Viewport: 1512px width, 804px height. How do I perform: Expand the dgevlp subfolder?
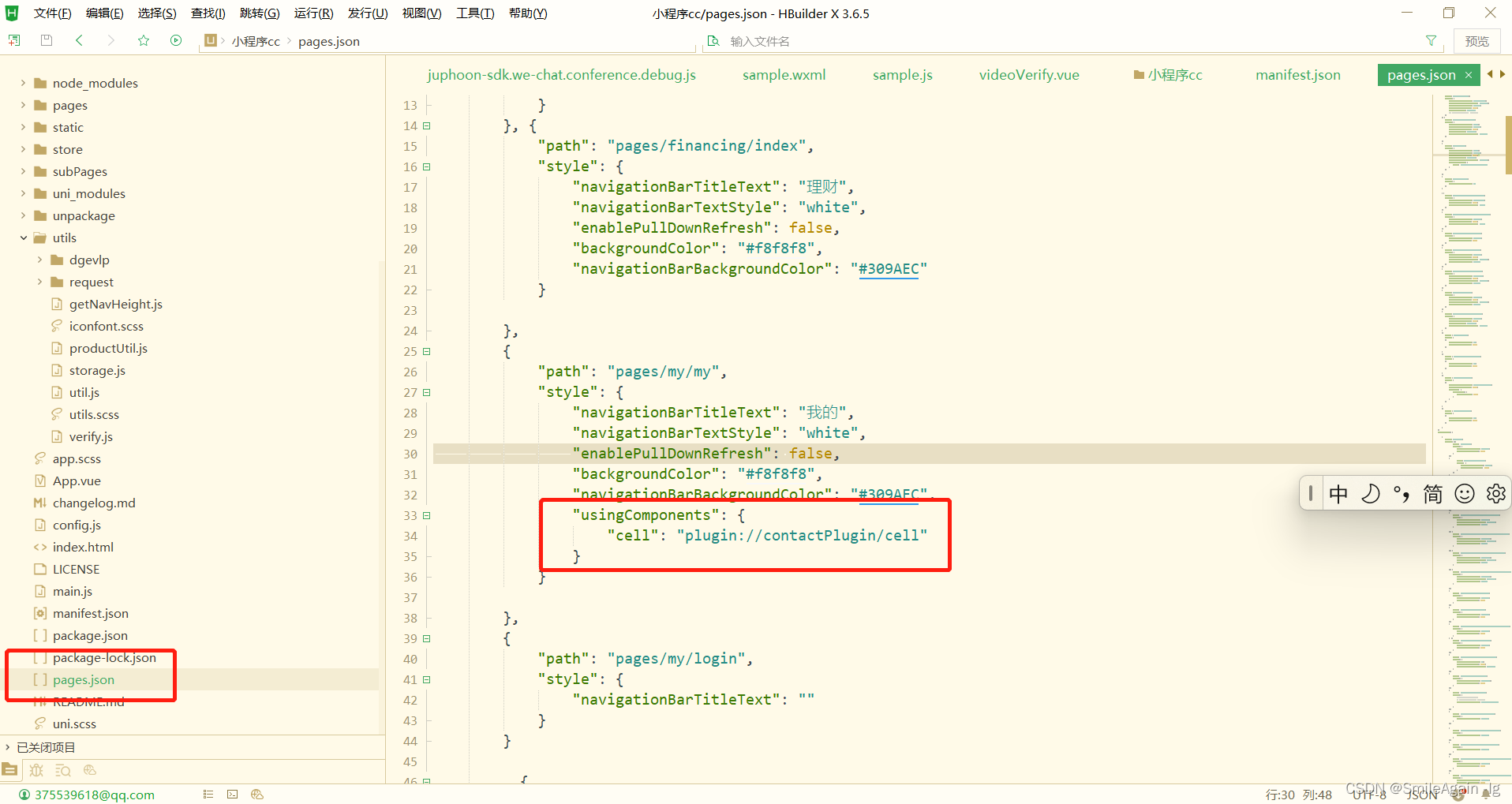[x=39, y=260]
